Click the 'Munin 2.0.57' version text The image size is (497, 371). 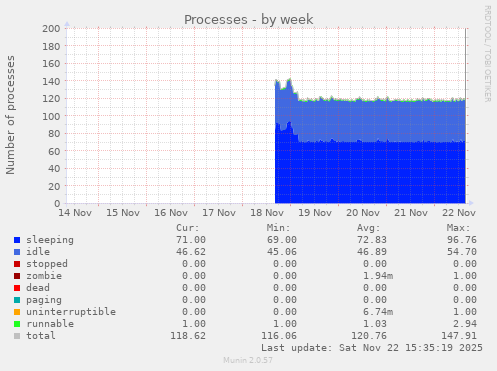248,360
